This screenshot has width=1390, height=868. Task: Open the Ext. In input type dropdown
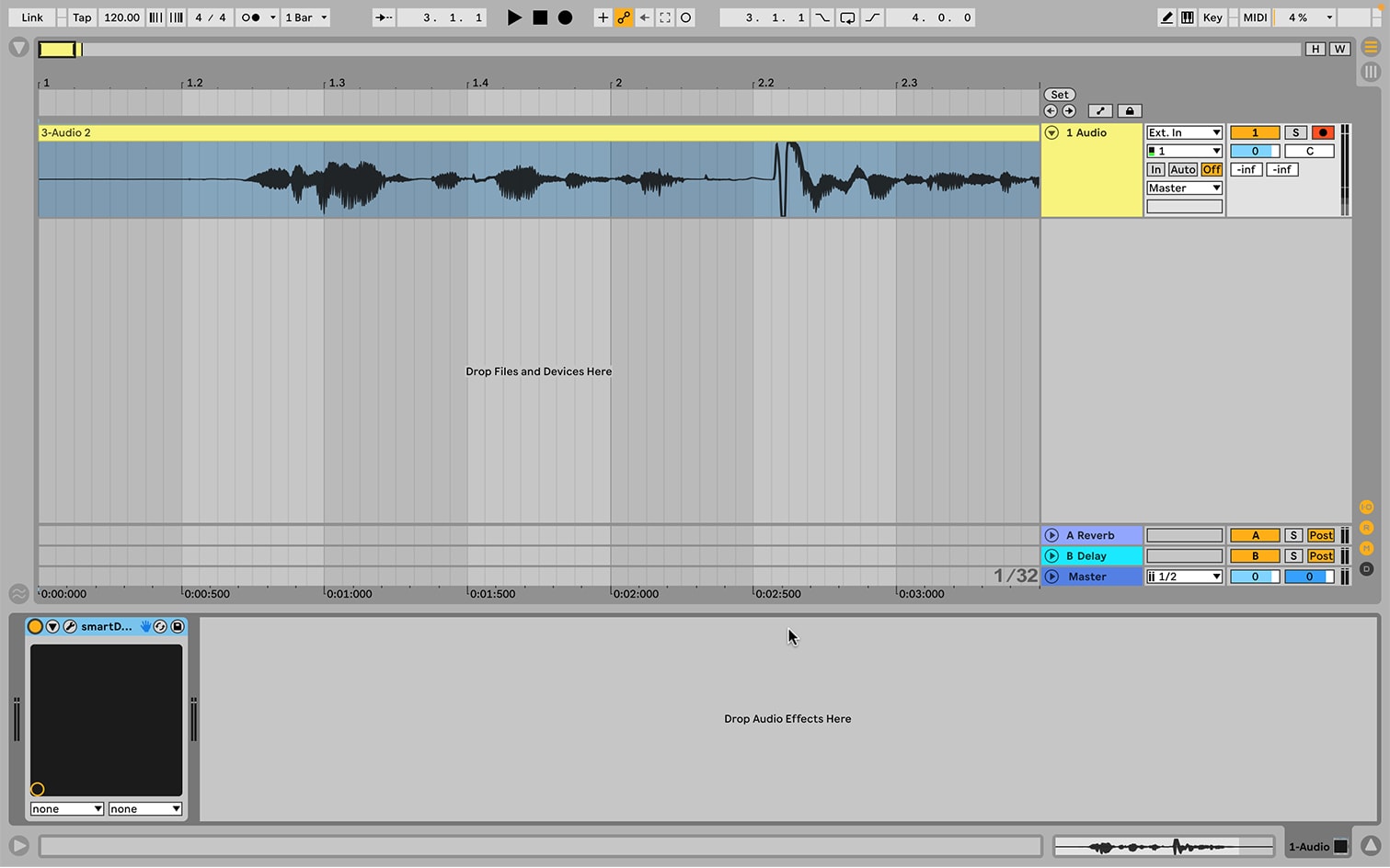click(x=1184, y=133)
